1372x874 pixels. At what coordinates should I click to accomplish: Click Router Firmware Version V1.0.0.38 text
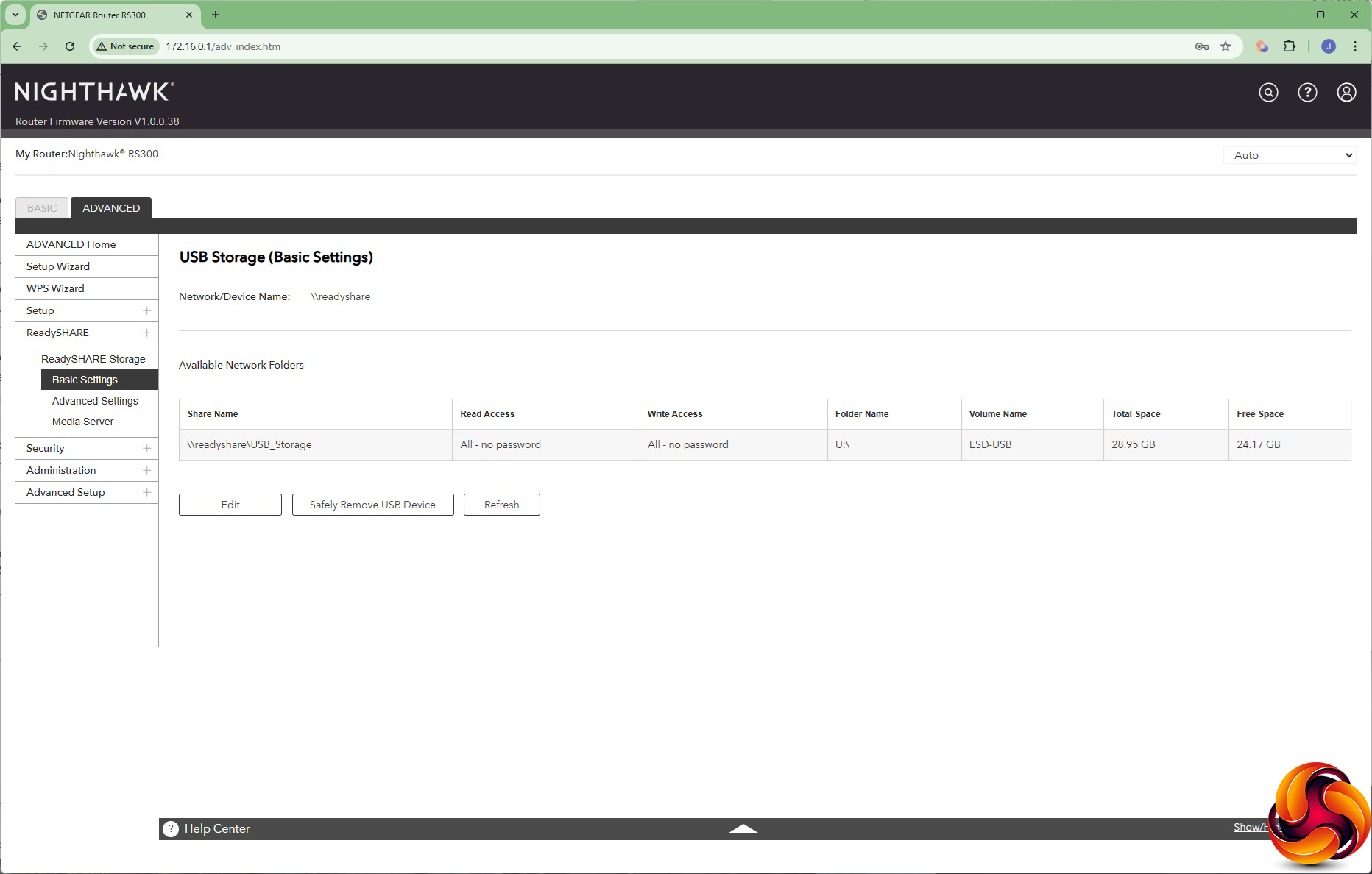coord(97,121)
